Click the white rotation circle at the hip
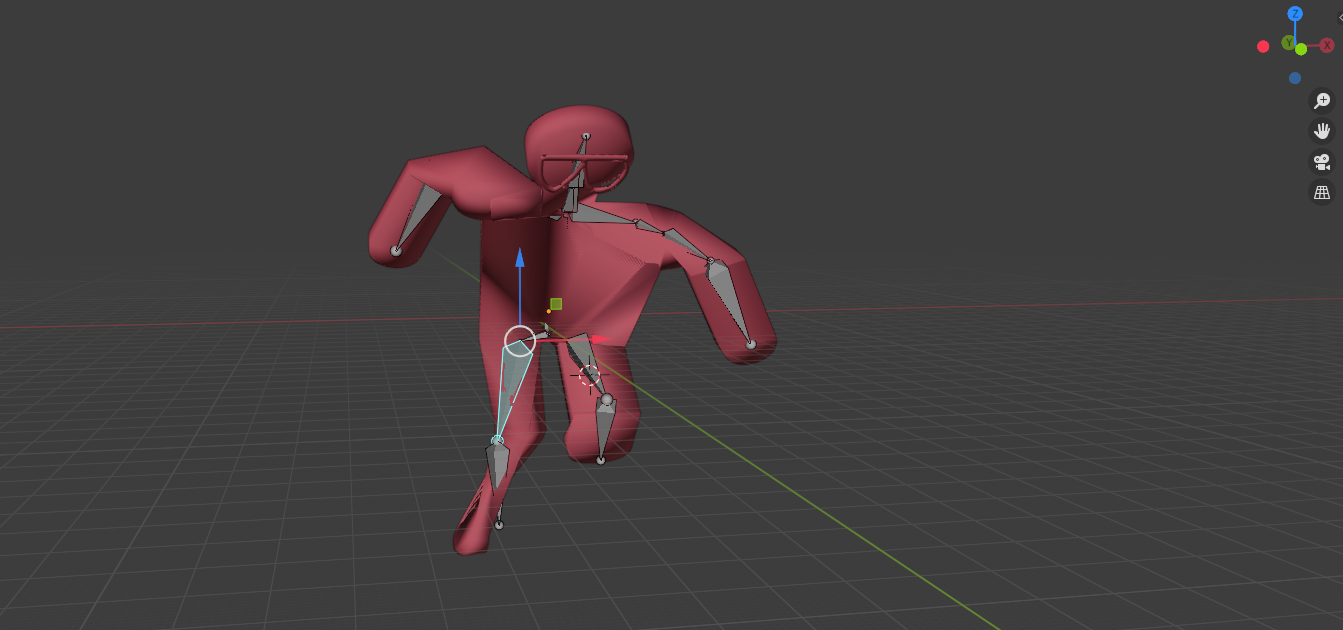Image resolution: width=1343 pixels, height=630 pixels. (519, 341)
